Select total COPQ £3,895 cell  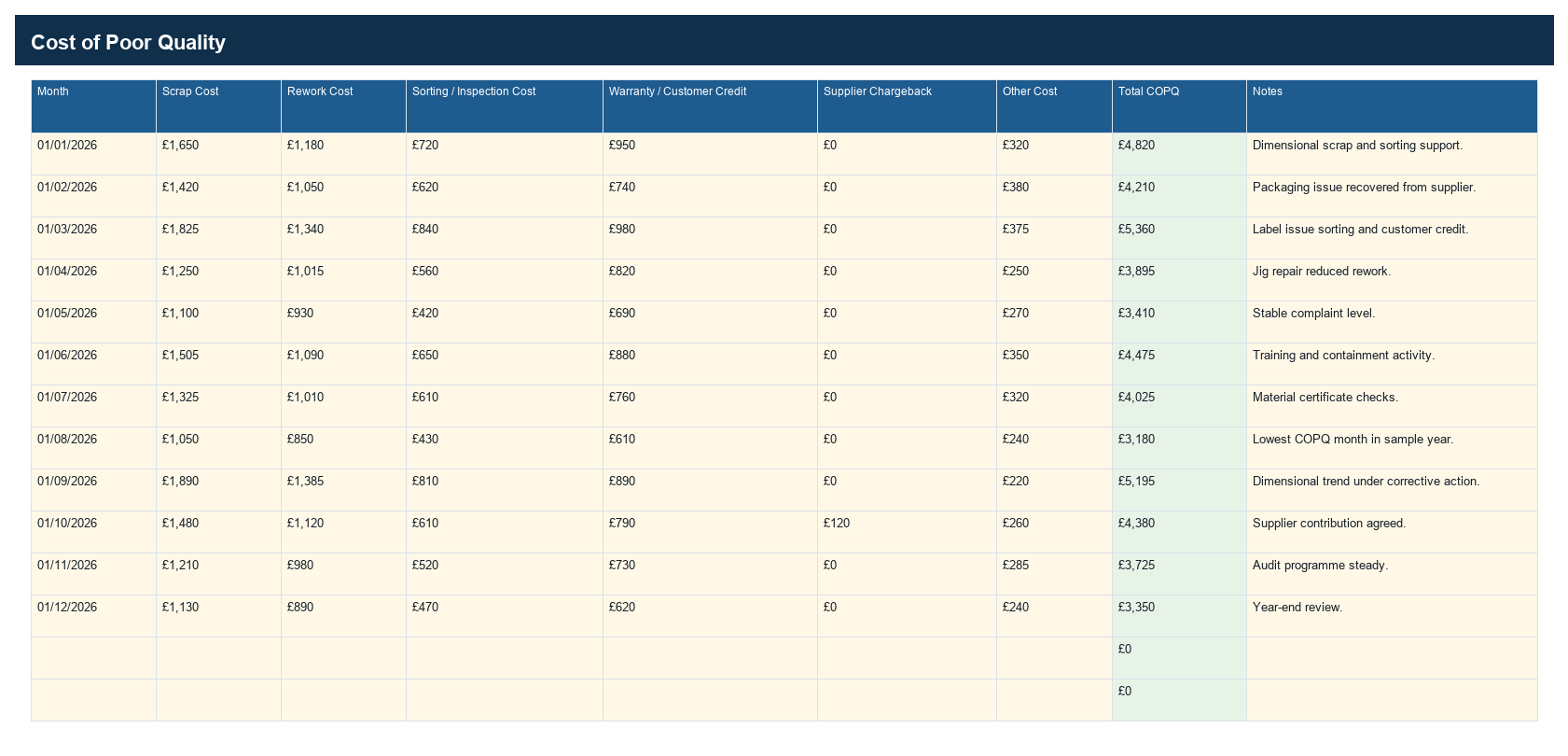[x=1179, y=280]
